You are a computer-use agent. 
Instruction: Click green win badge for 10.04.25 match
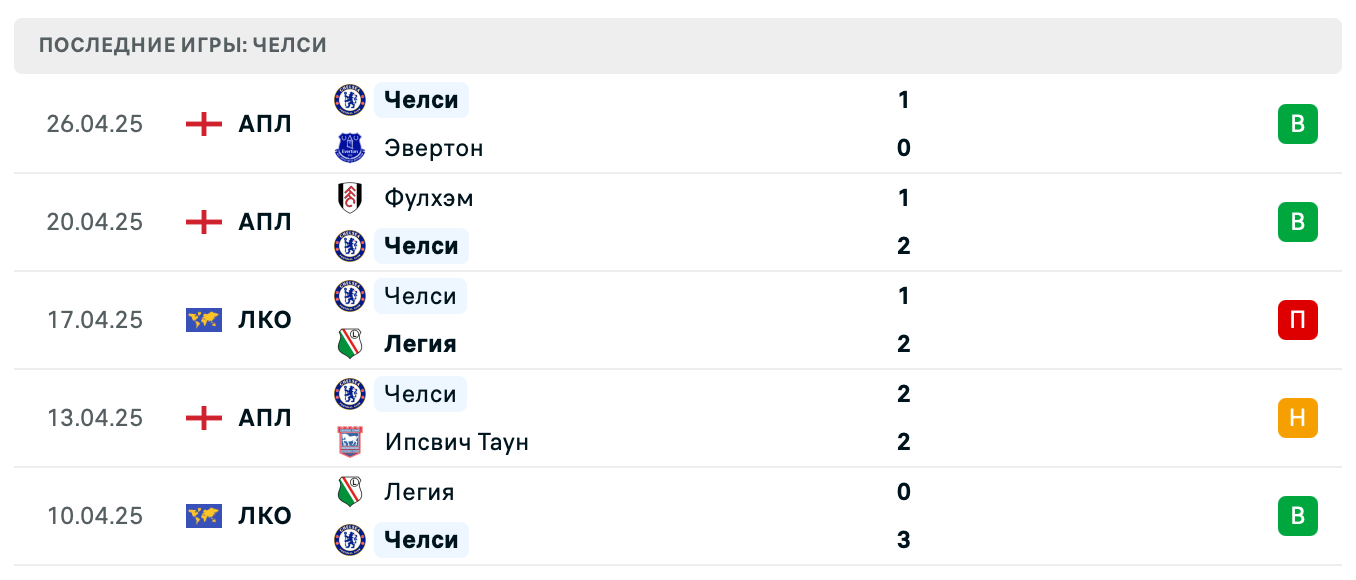[x=1297, y=516]
